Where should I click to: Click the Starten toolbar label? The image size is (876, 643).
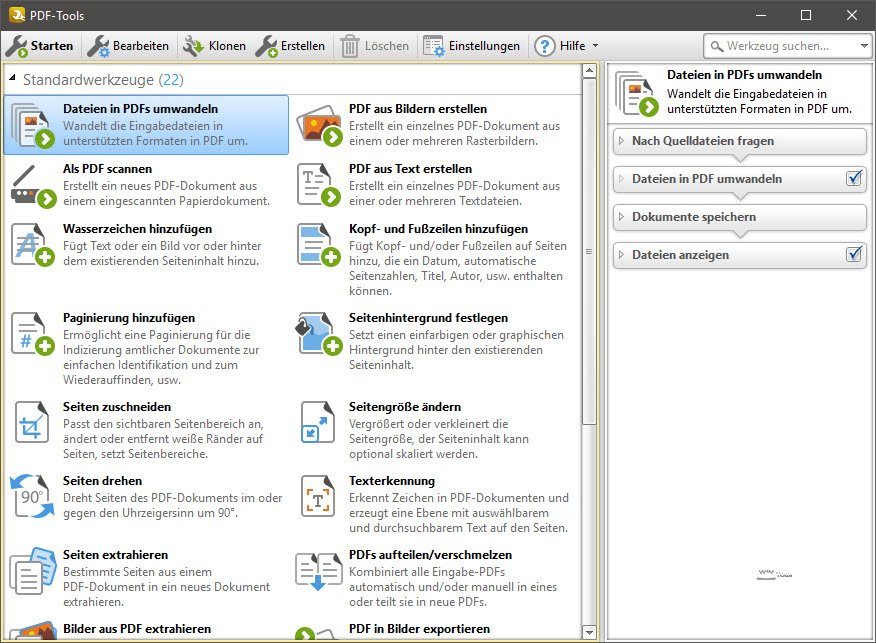point(52,46)
